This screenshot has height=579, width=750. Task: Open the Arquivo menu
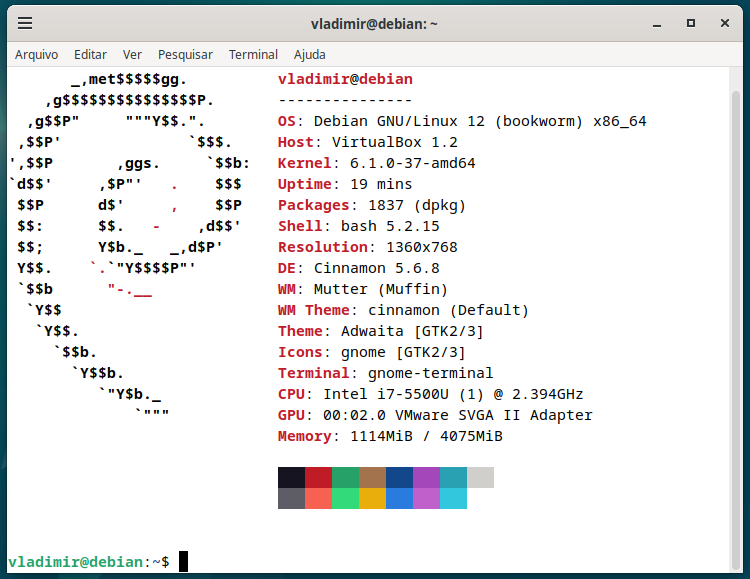37,55
